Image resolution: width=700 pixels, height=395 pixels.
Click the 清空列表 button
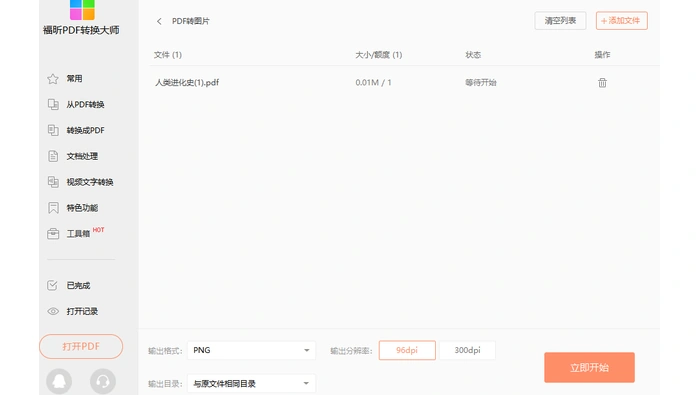[560, 21]
